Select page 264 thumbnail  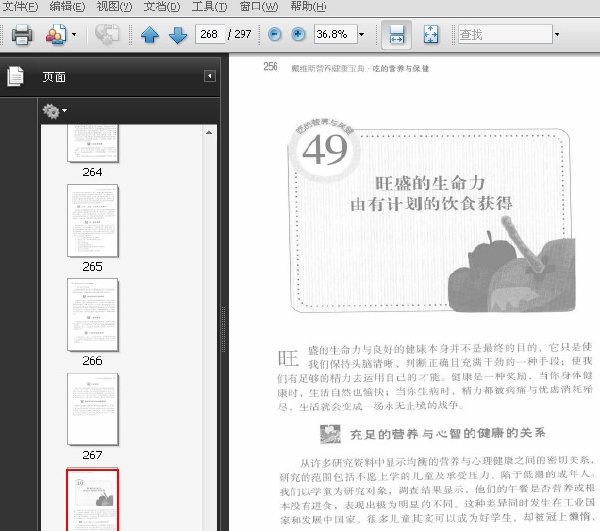coord(93,143)
